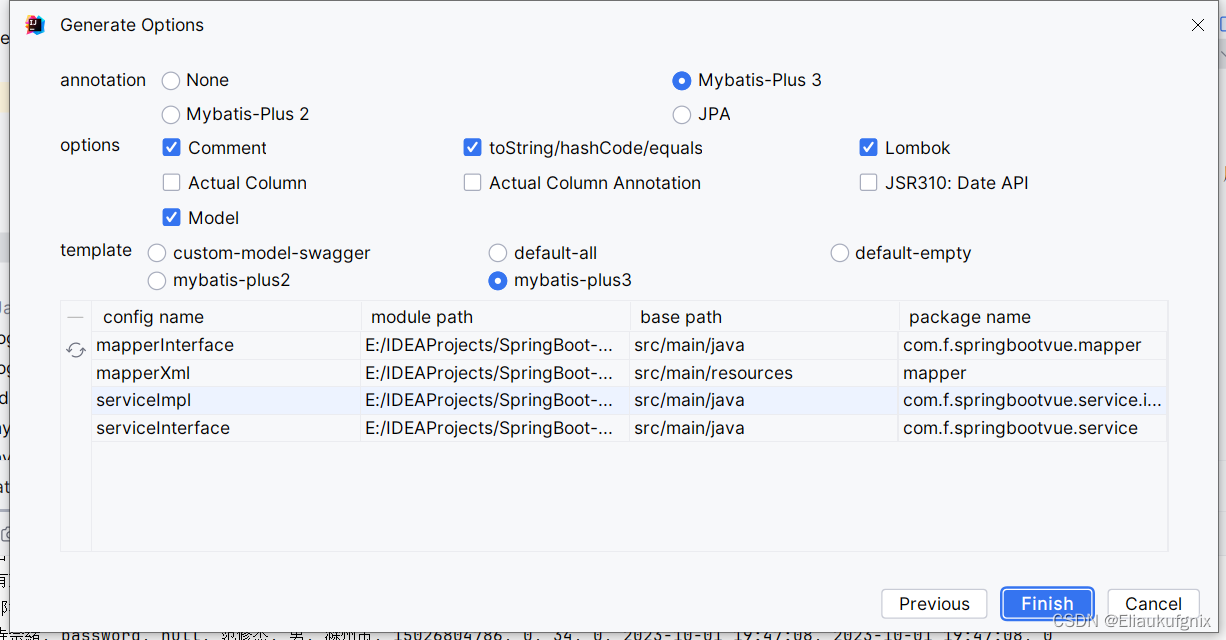1226x640 pixels.
Task: Click base path cell of serviceImpl row
Action: [x=764, y=400]
